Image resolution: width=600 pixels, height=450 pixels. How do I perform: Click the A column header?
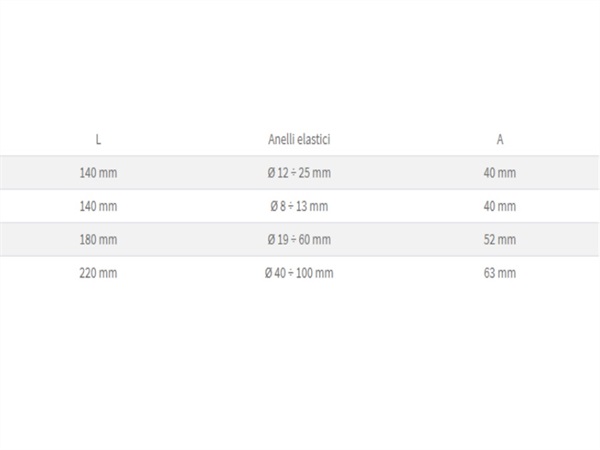pos(500,140)
